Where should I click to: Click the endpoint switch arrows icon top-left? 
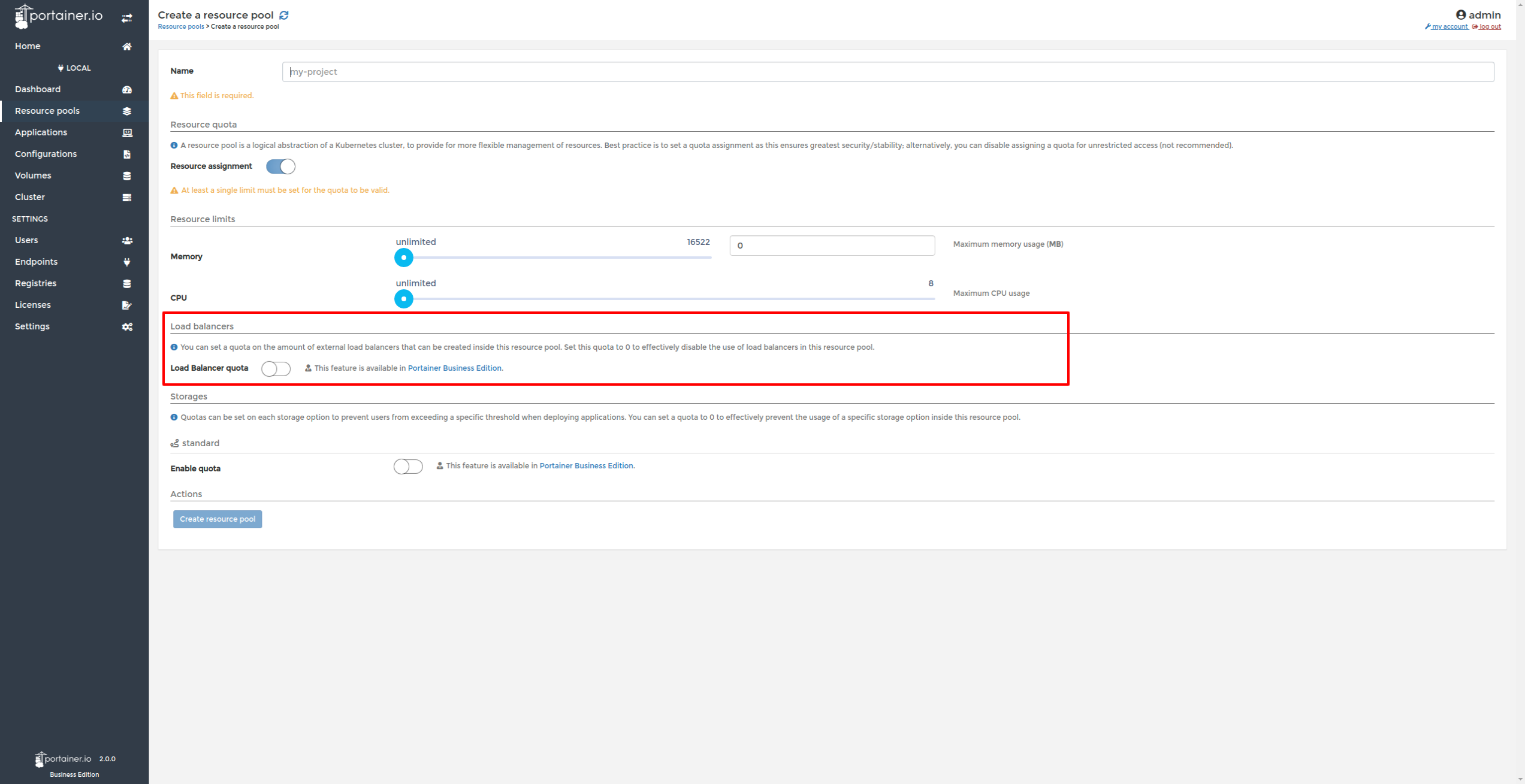[x=126, y=17]
